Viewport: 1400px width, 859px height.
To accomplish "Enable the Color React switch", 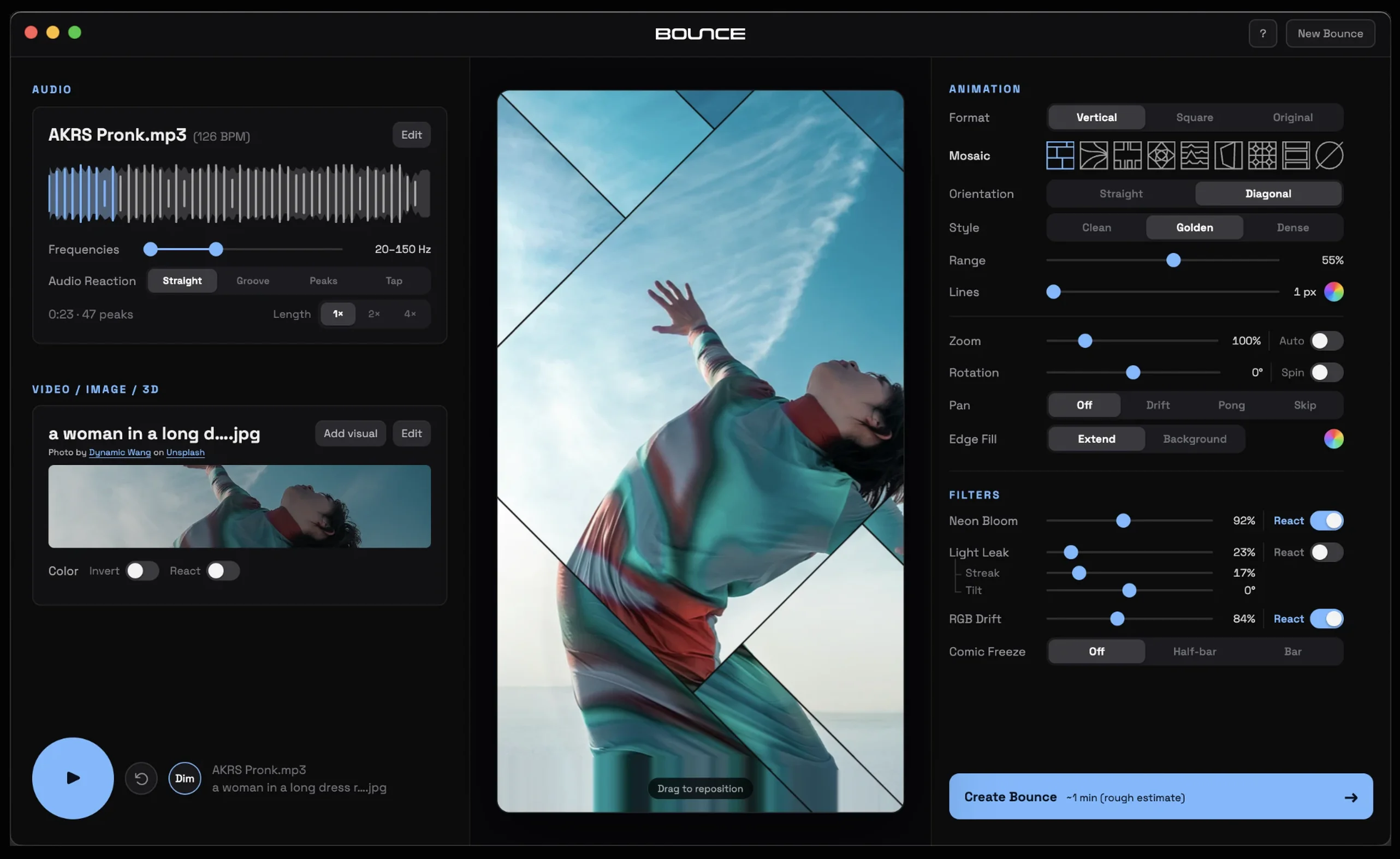I will (x=223, y=571).
